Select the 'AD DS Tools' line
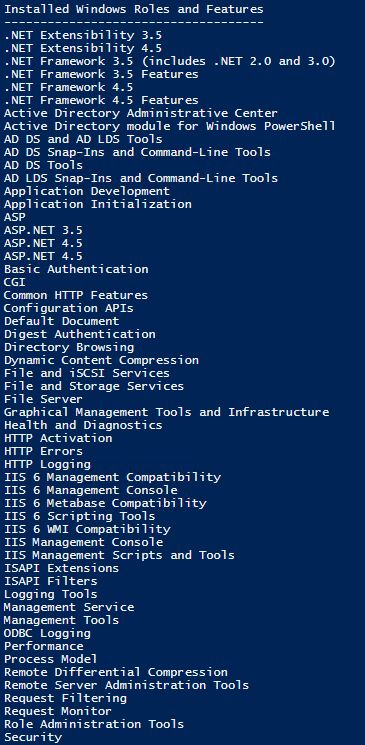The image size is (365, 745). [43, 165]
